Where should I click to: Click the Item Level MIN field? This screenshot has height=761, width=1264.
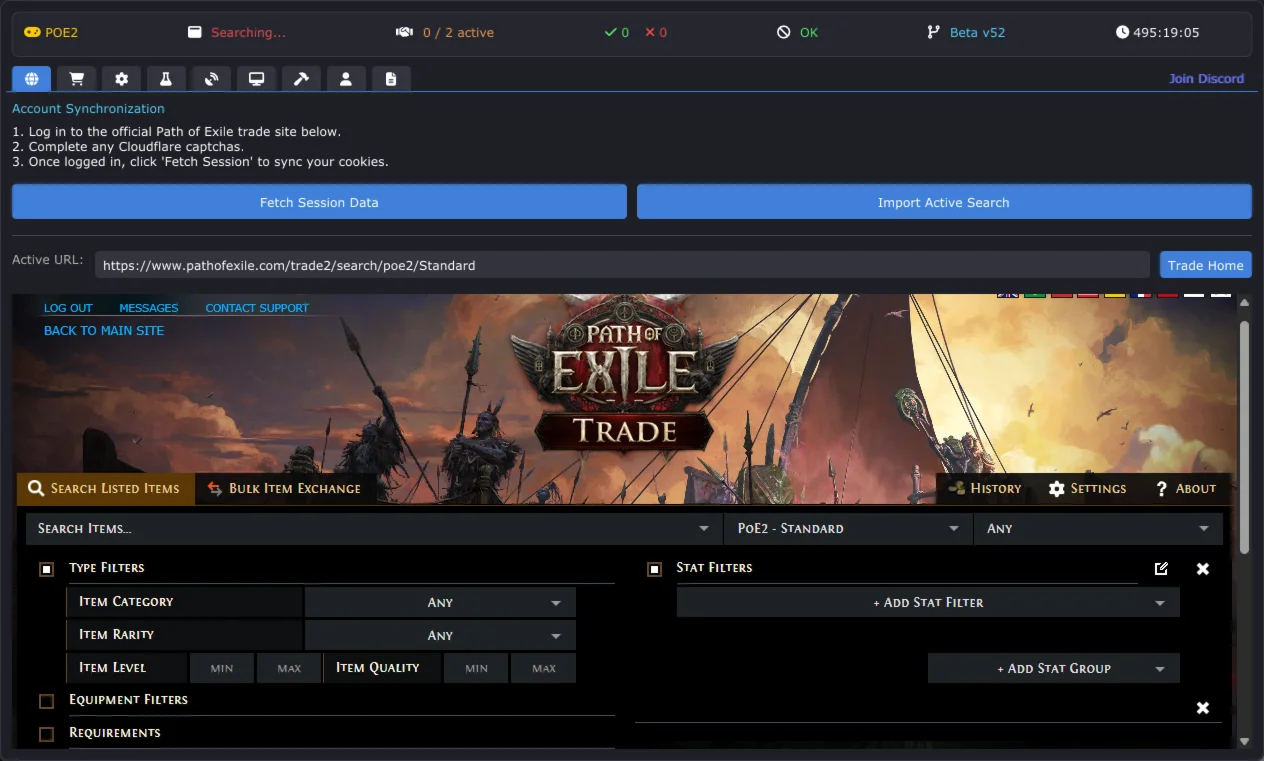(222, 668)
